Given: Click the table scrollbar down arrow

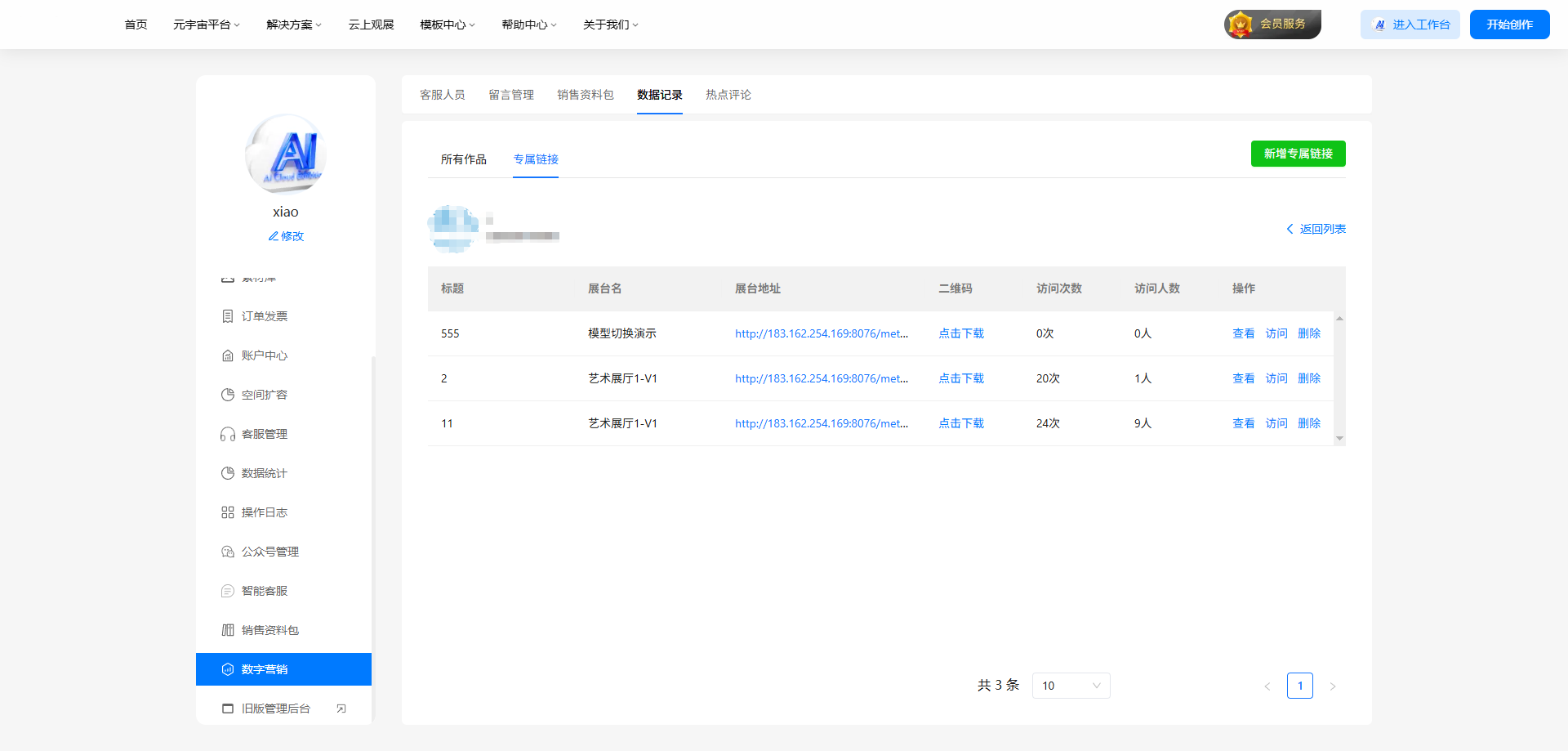Looking at the screenshot, I should tap(1339, 439).
